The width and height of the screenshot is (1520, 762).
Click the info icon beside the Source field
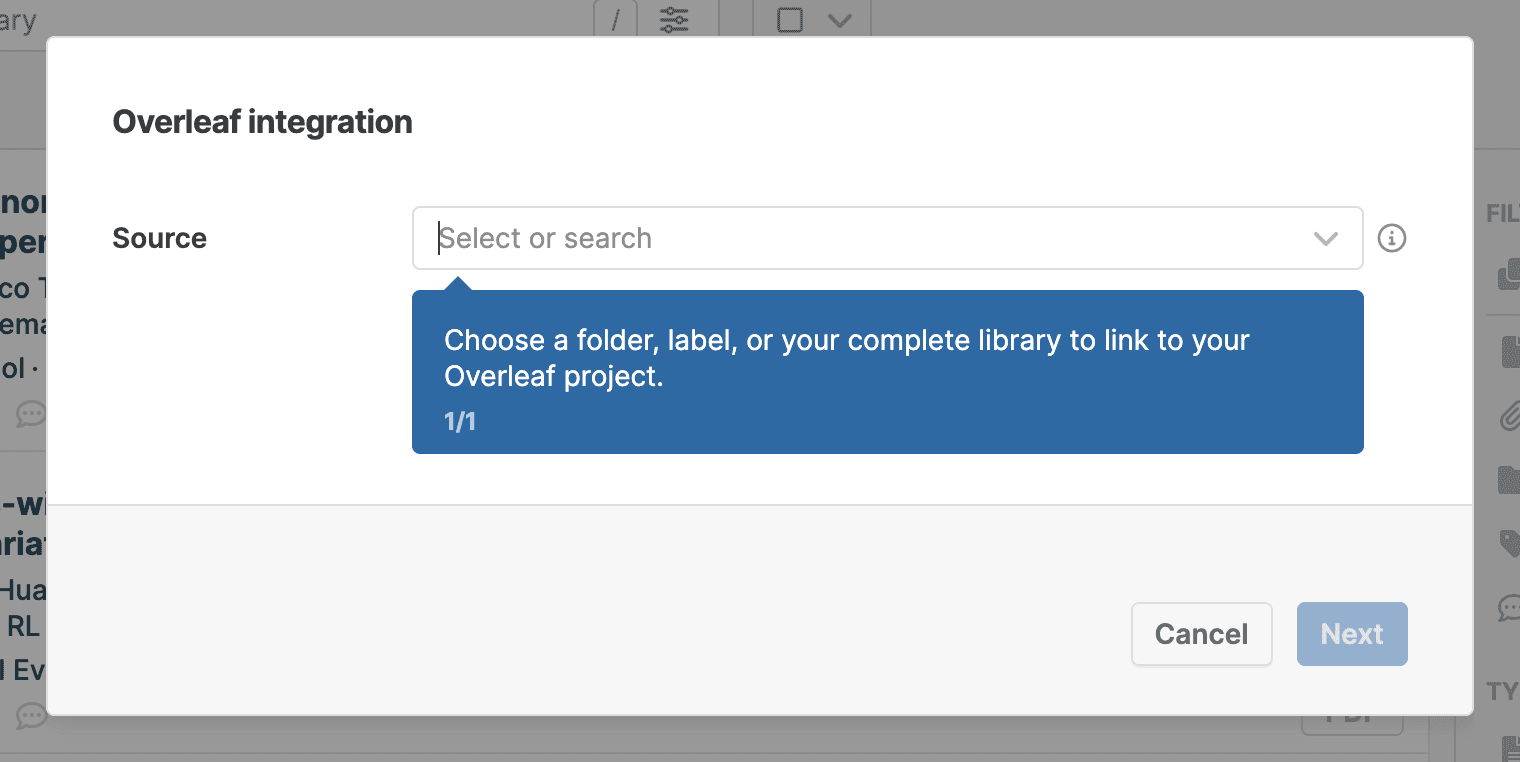pos(1392,238)
